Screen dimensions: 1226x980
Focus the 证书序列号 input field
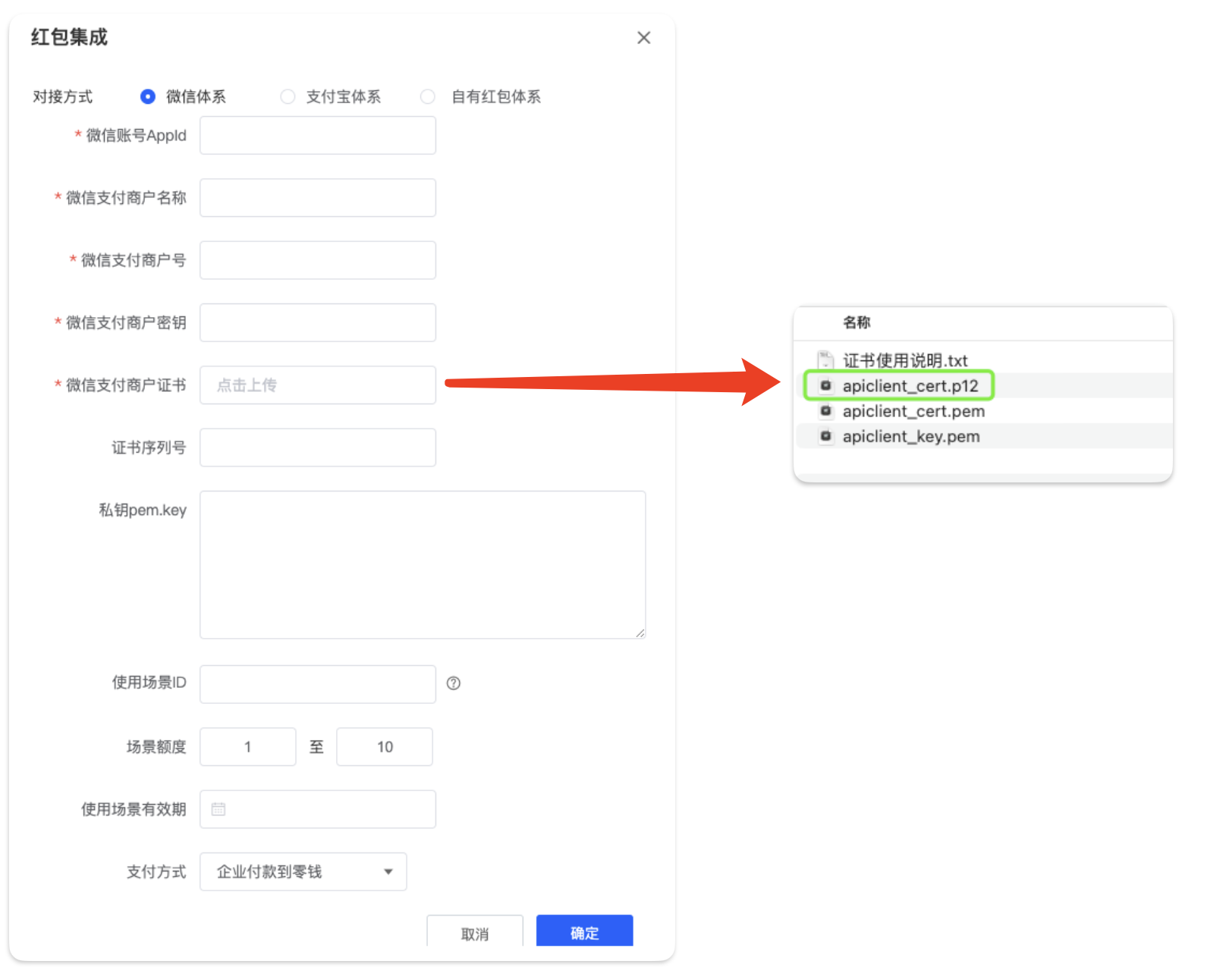(x=318, y=448)
